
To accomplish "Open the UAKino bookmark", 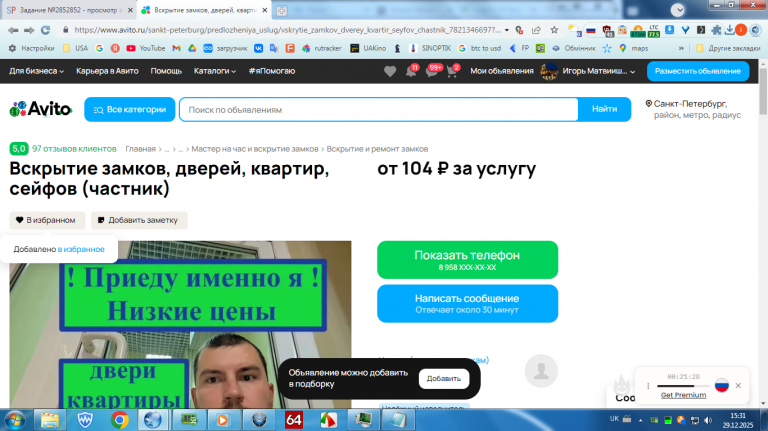I will point(368,48).
